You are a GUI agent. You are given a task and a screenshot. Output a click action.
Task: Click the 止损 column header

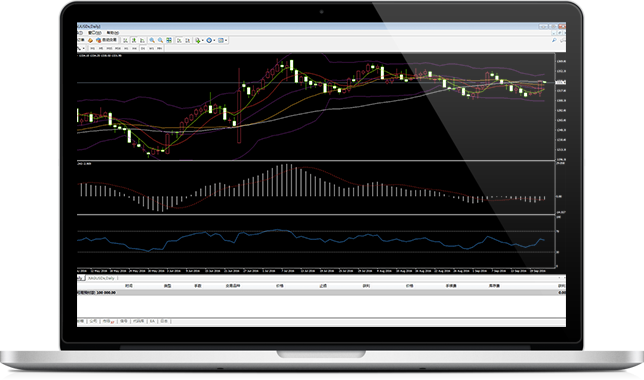[x=323, y=286]
